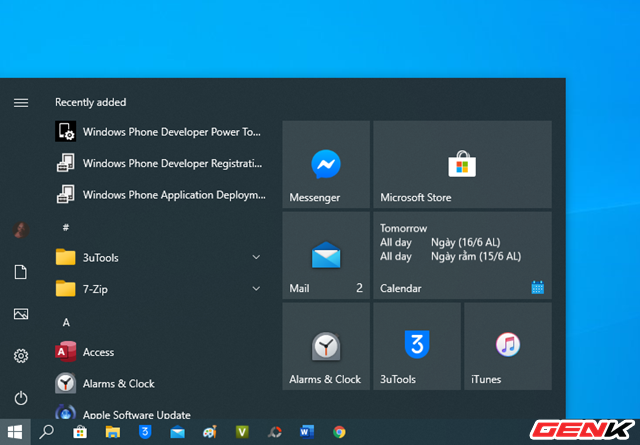The width and height of the screenshot is (640, 445).
Task: Launch Windows Phone Application Deployment
Action: [160, 195]
